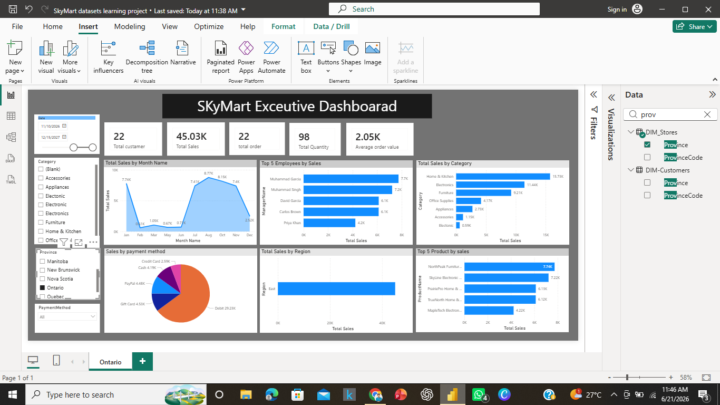The height and width of the screenshot is (405, 720).
Task: Click the filter icon on Category slicer
Action: (64, 242)
